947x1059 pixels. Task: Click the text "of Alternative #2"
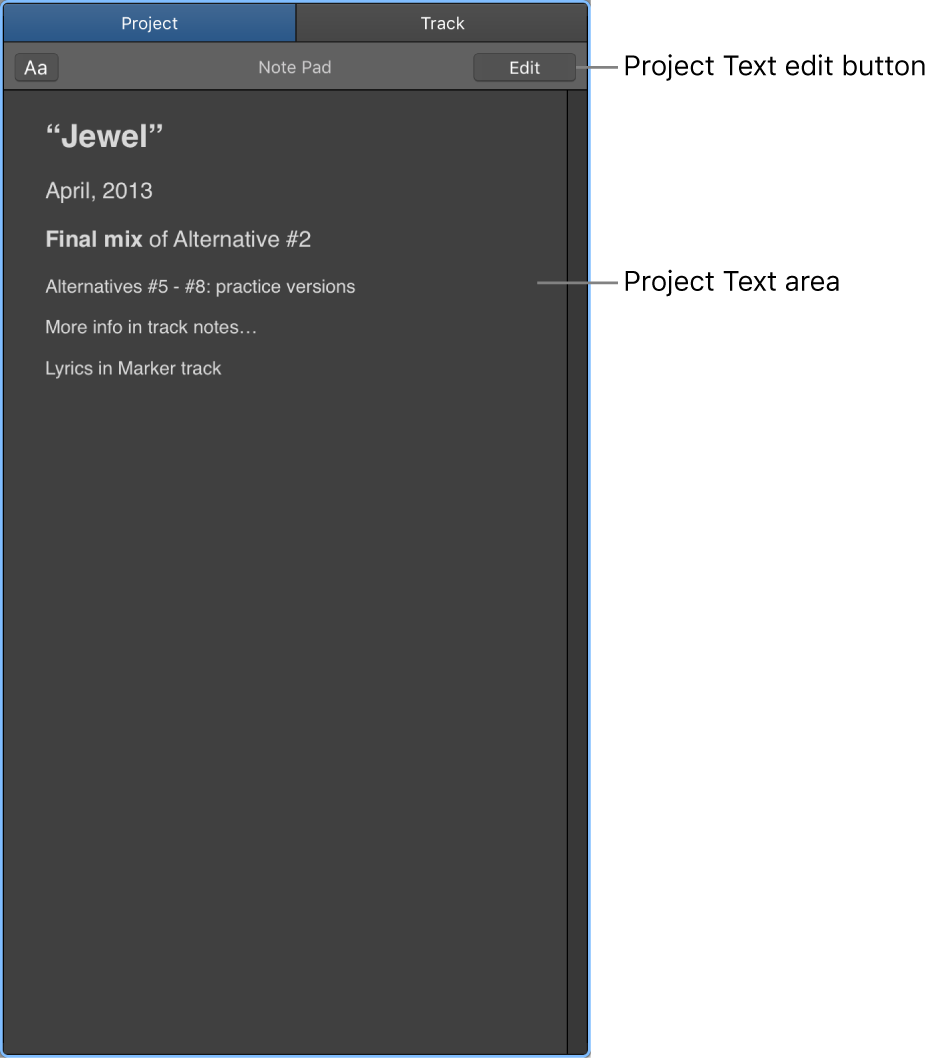click(230, 239)
